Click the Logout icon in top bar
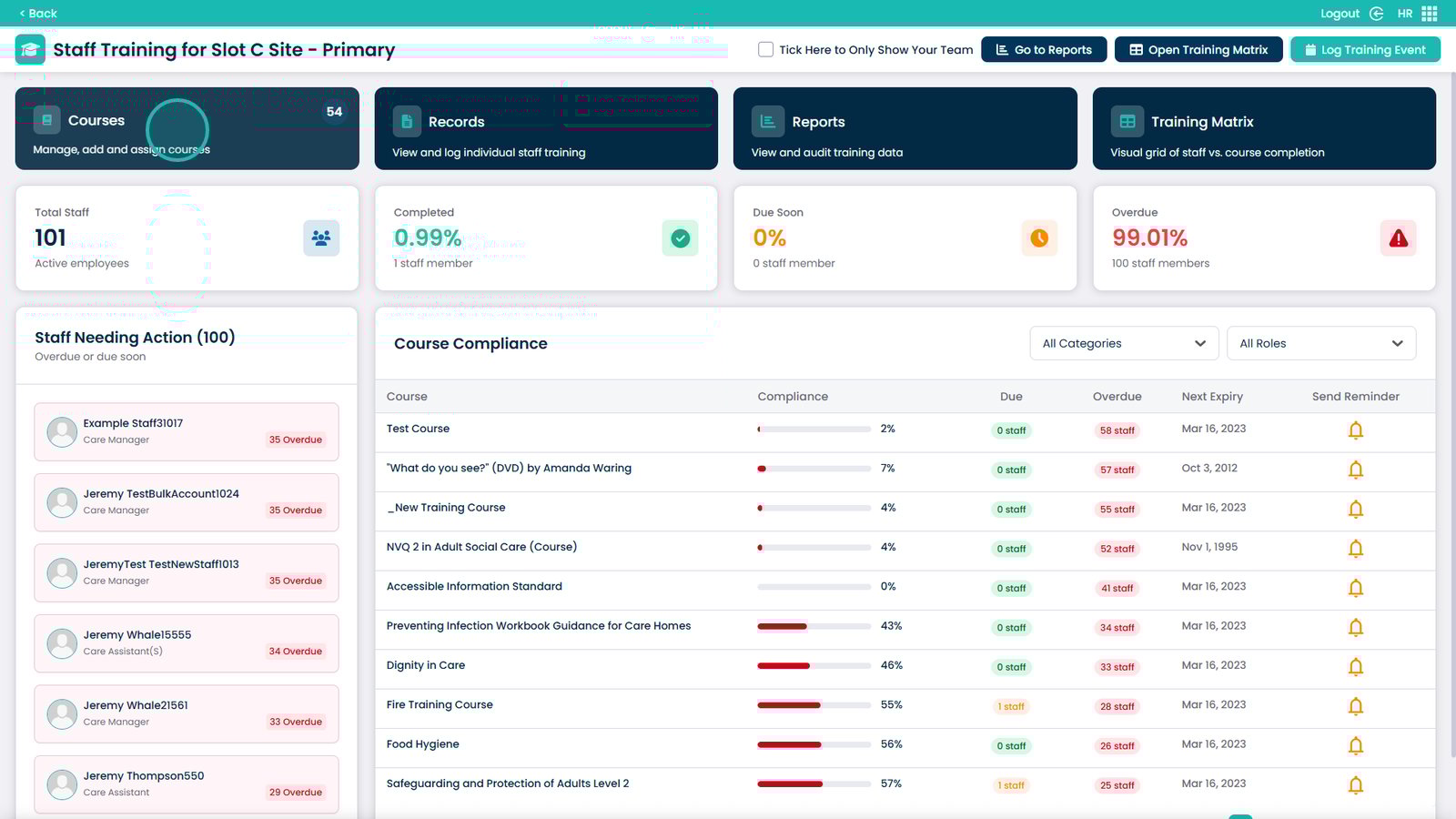The image size is (1456, 819). [1376, 14]
